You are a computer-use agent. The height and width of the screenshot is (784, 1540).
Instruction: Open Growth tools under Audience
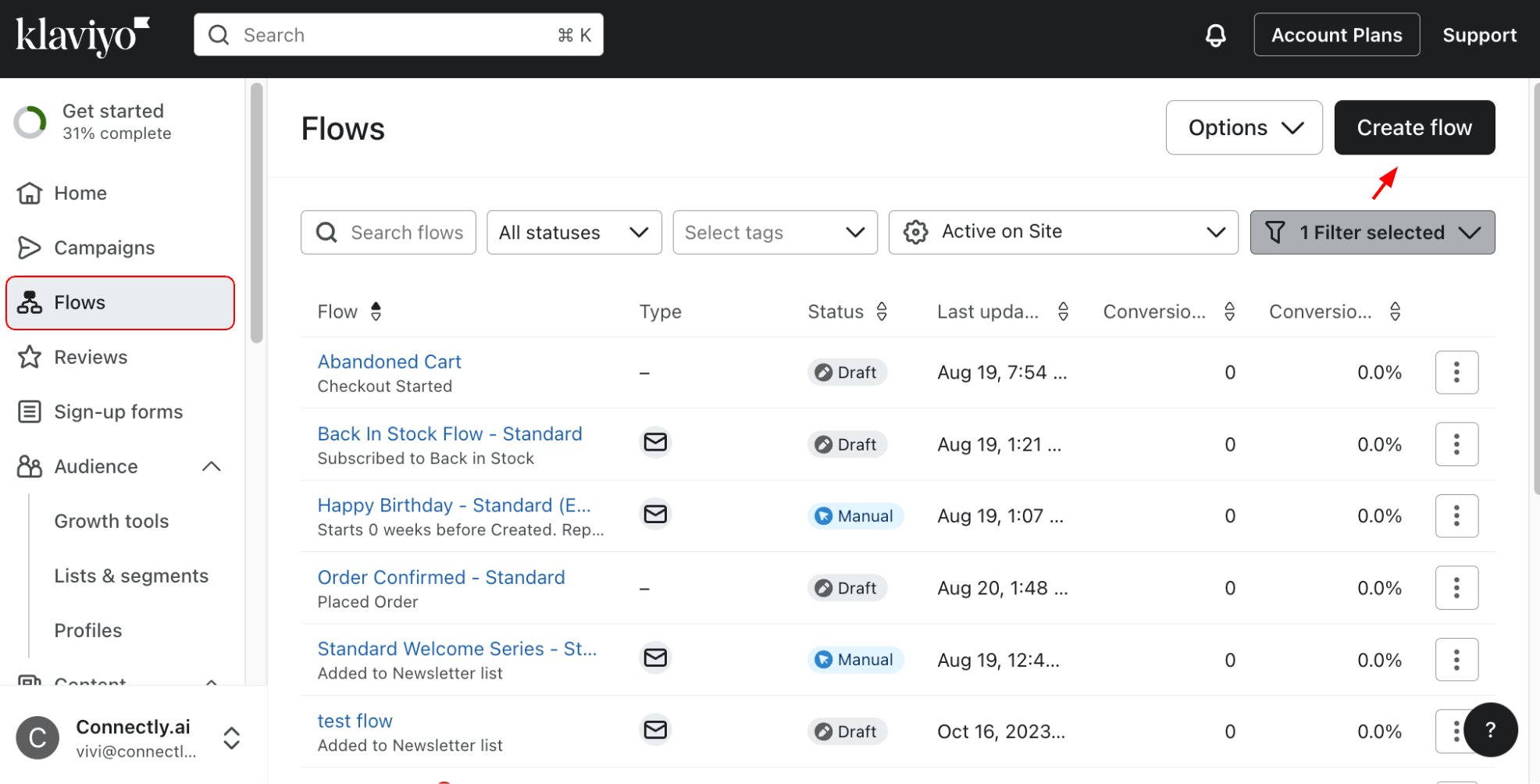pyautogui.click(x=111, y=521)
